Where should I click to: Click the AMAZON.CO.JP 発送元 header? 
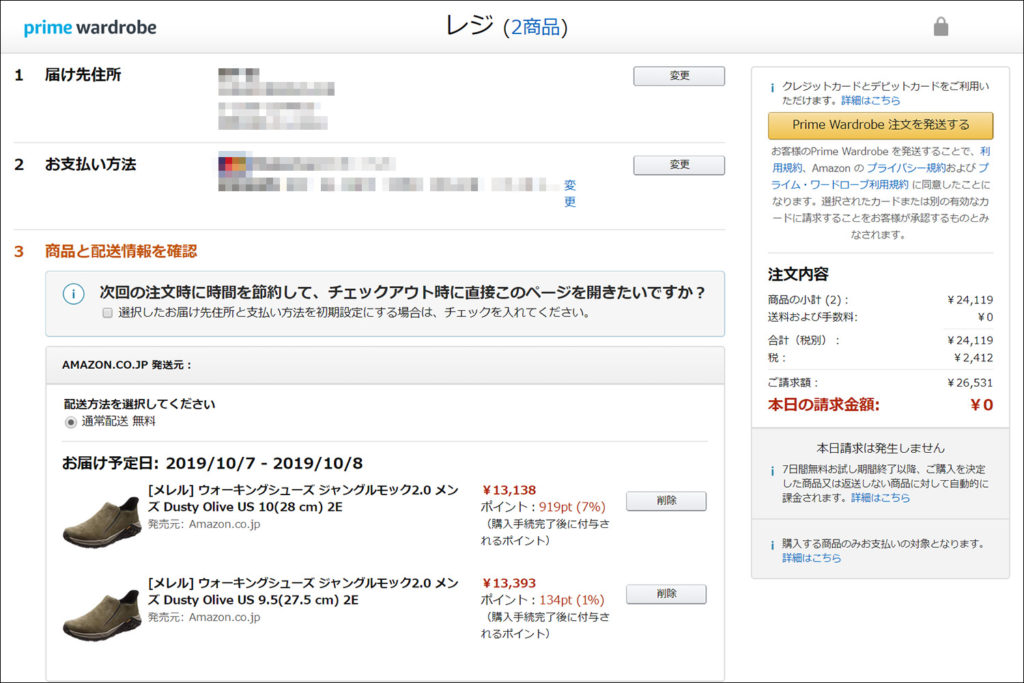127,365
